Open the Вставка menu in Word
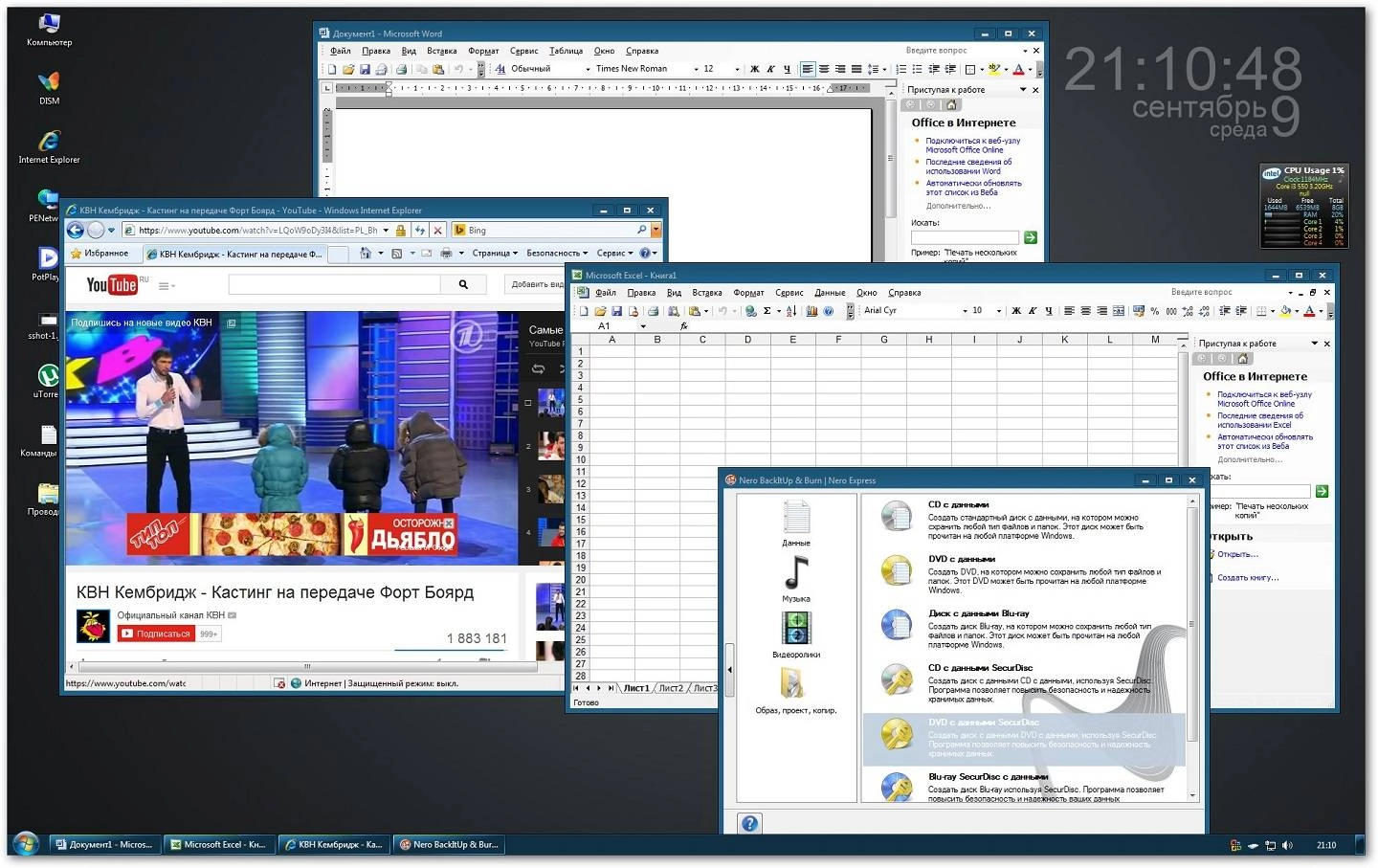 click(x=441, y=51)
